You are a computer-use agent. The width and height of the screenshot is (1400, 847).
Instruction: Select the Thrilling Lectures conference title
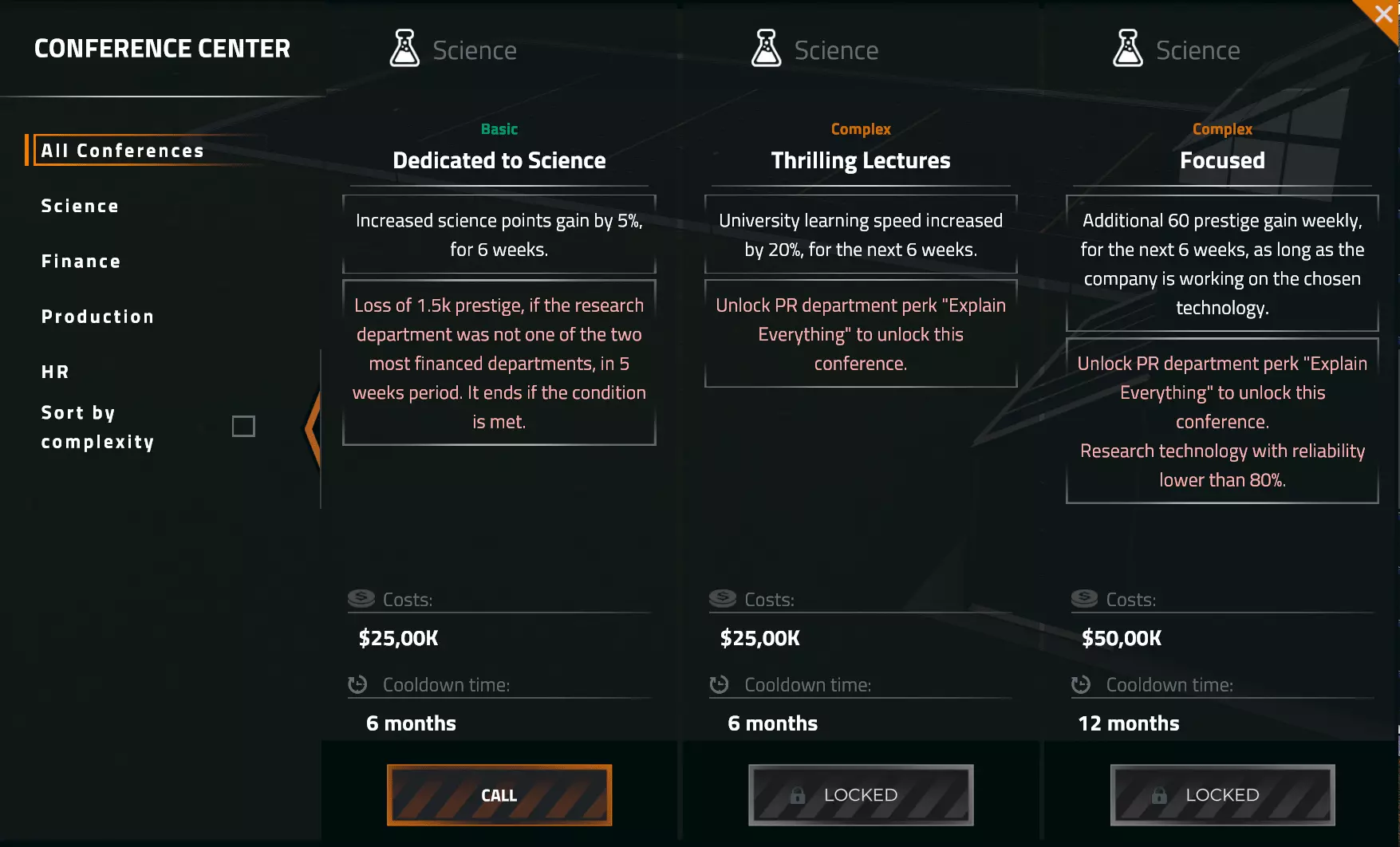click(861, 160)
